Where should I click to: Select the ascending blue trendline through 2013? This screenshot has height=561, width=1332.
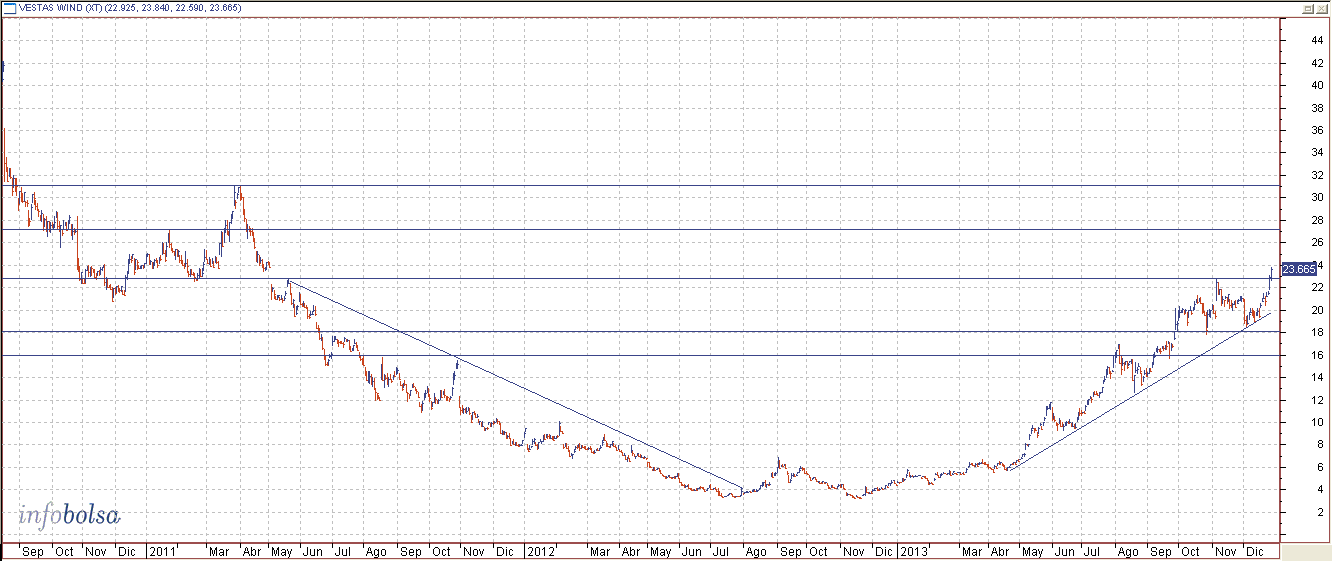click(x=1140, y=390)
